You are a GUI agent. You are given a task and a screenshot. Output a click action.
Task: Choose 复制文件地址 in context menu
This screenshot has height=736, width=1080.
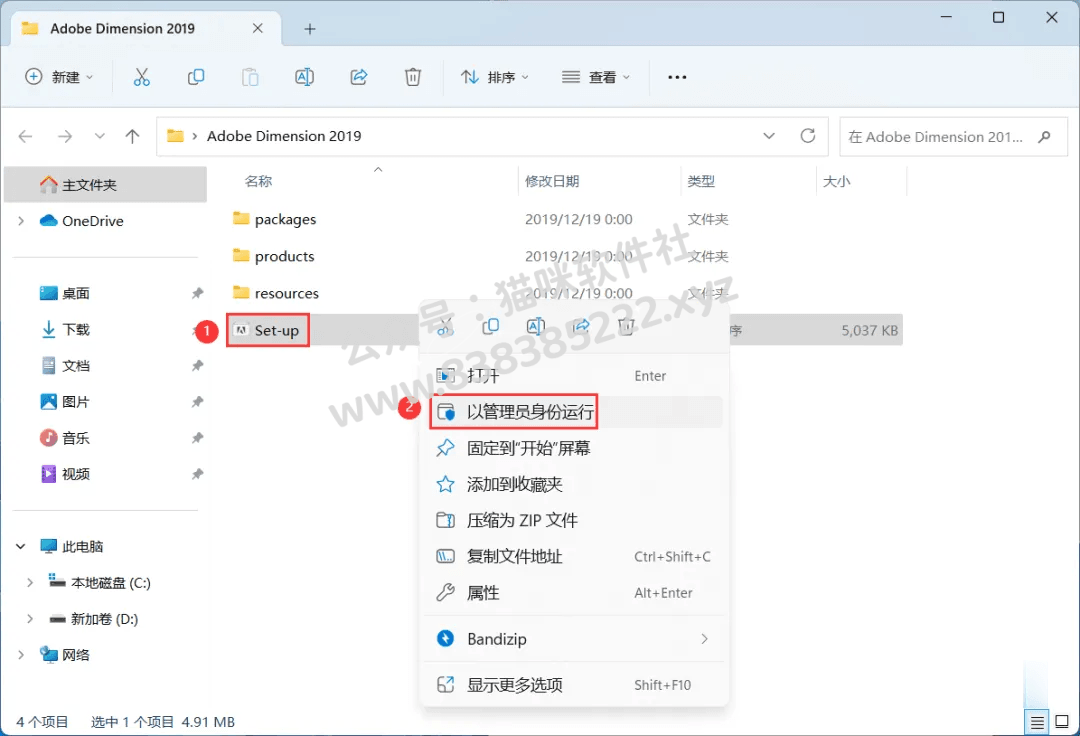pos(574,556)
